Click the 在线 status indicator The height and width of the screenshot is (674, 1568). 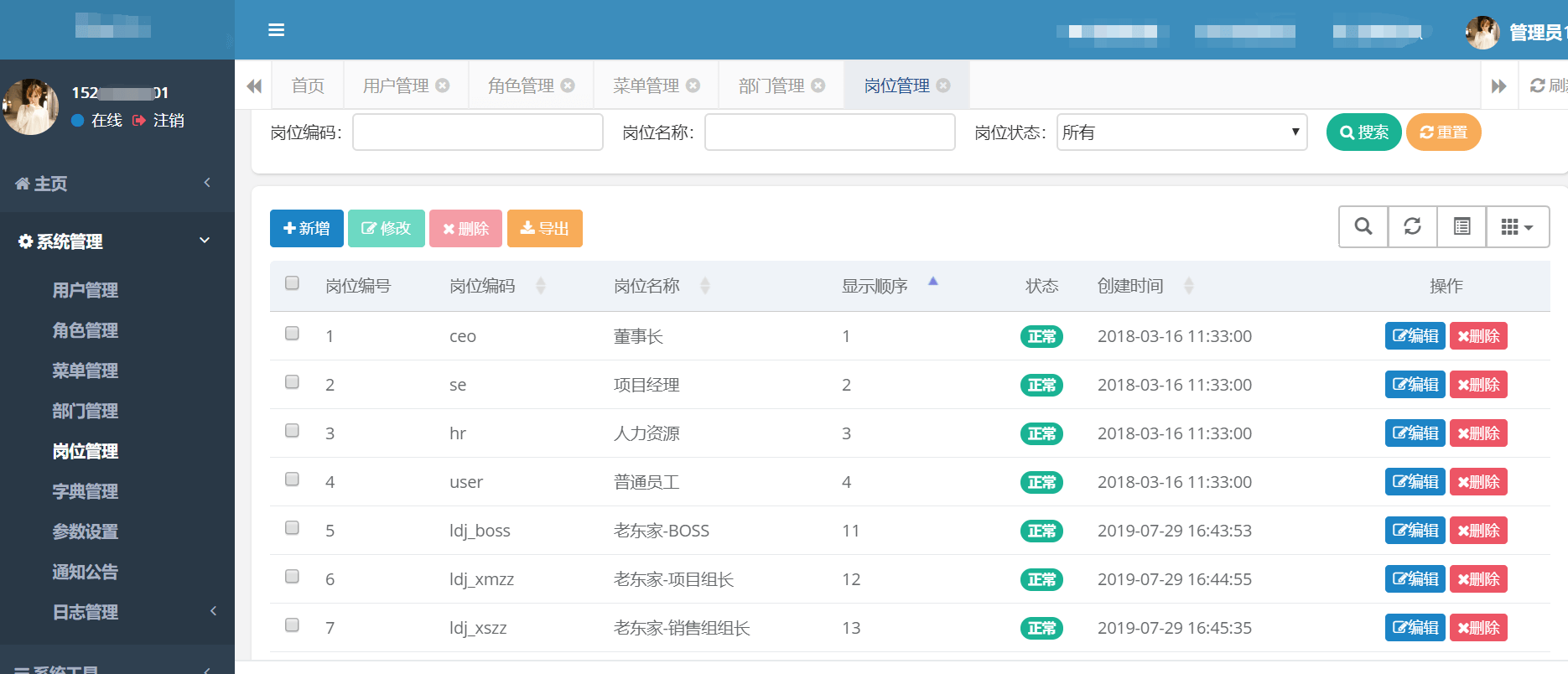pyautogui.click(x=97, y=121)
